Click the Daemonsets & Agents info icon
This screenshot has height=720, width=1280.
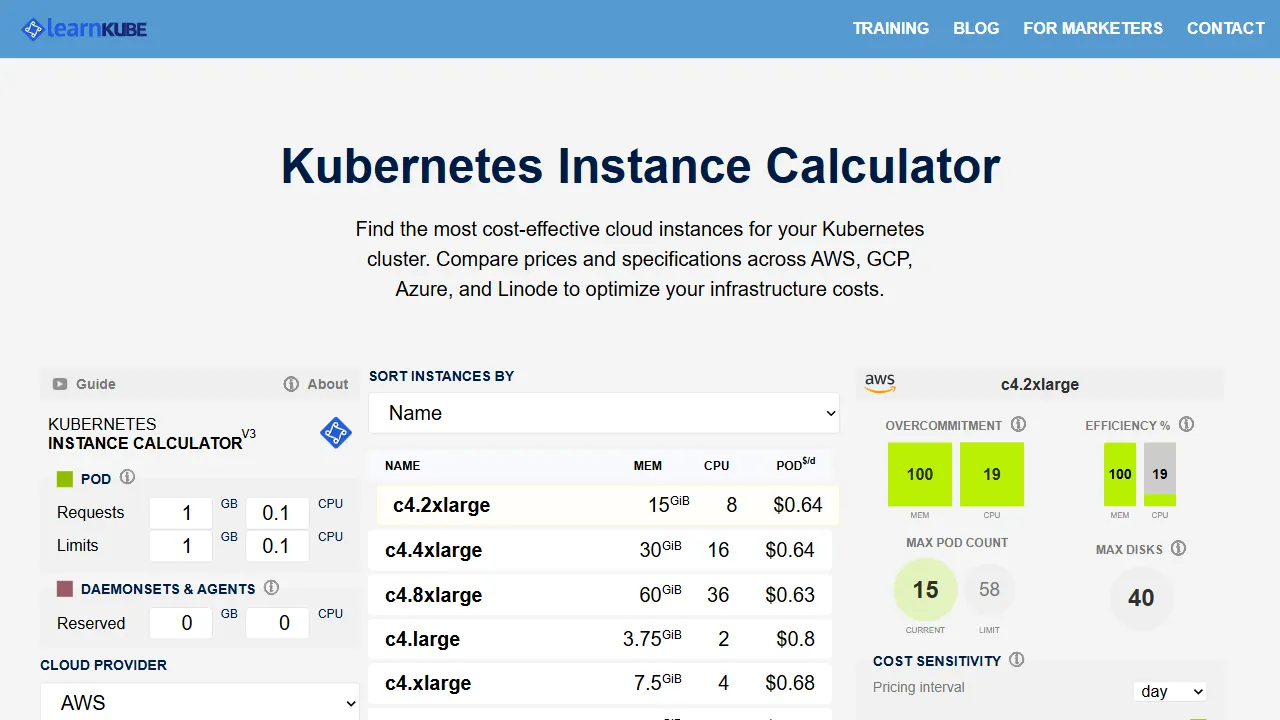[x=271, y=588]
